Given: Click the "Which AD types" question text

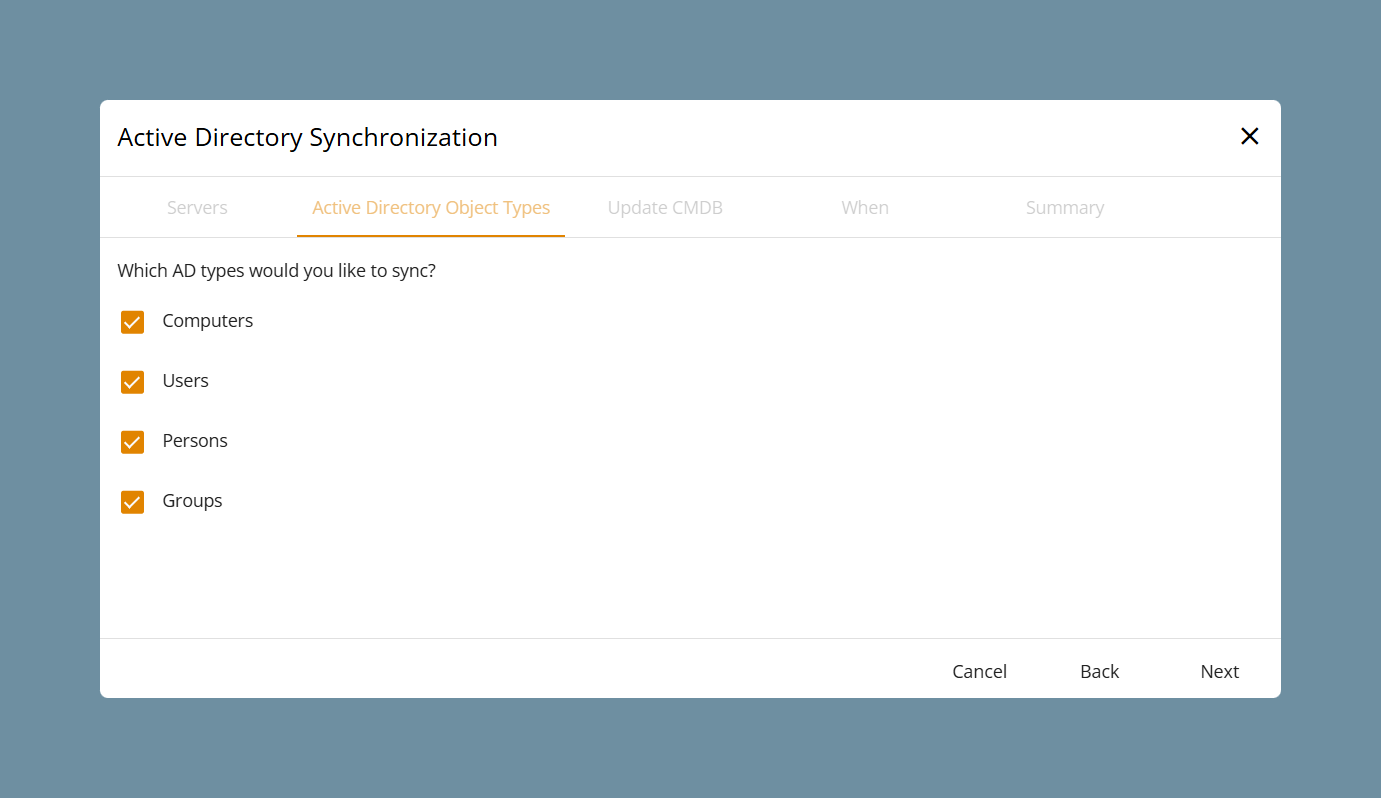Looking at the screenshot, I should pos(276,271).
